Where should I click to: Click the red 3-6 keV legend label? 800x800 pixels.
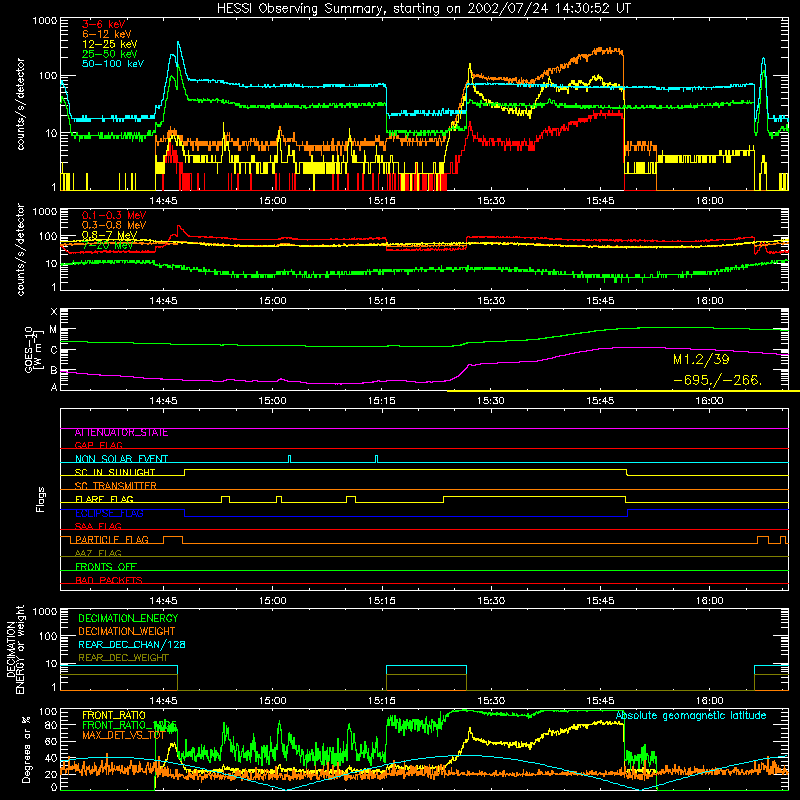coord(104,24)
